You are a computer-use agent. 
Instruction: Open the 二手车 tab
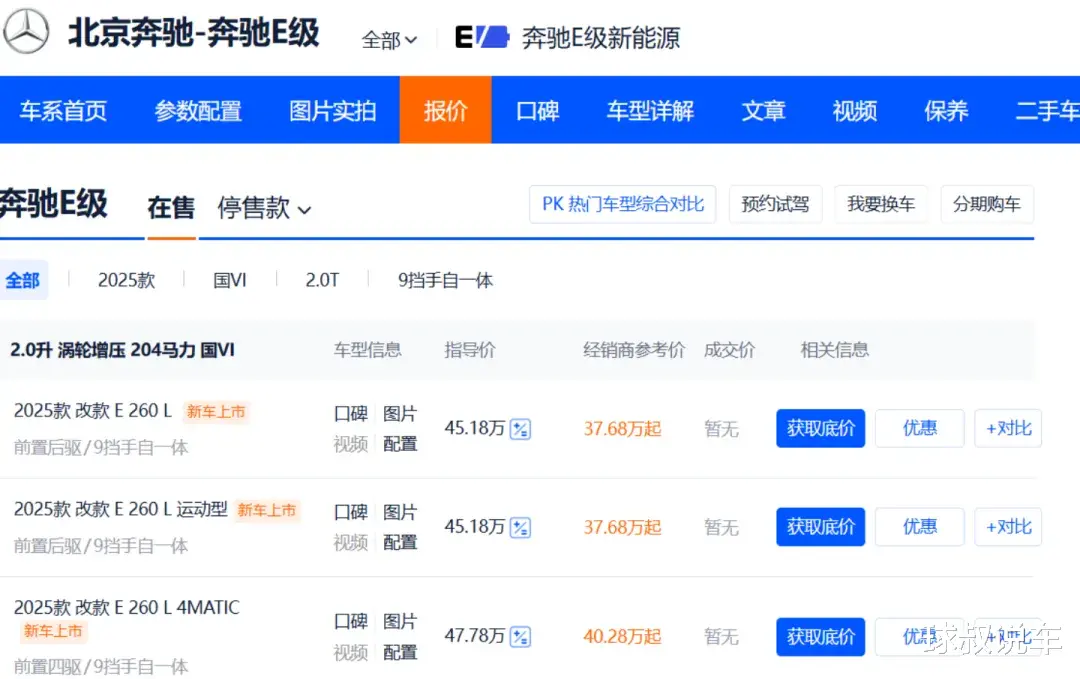(x=1048, y=110)
